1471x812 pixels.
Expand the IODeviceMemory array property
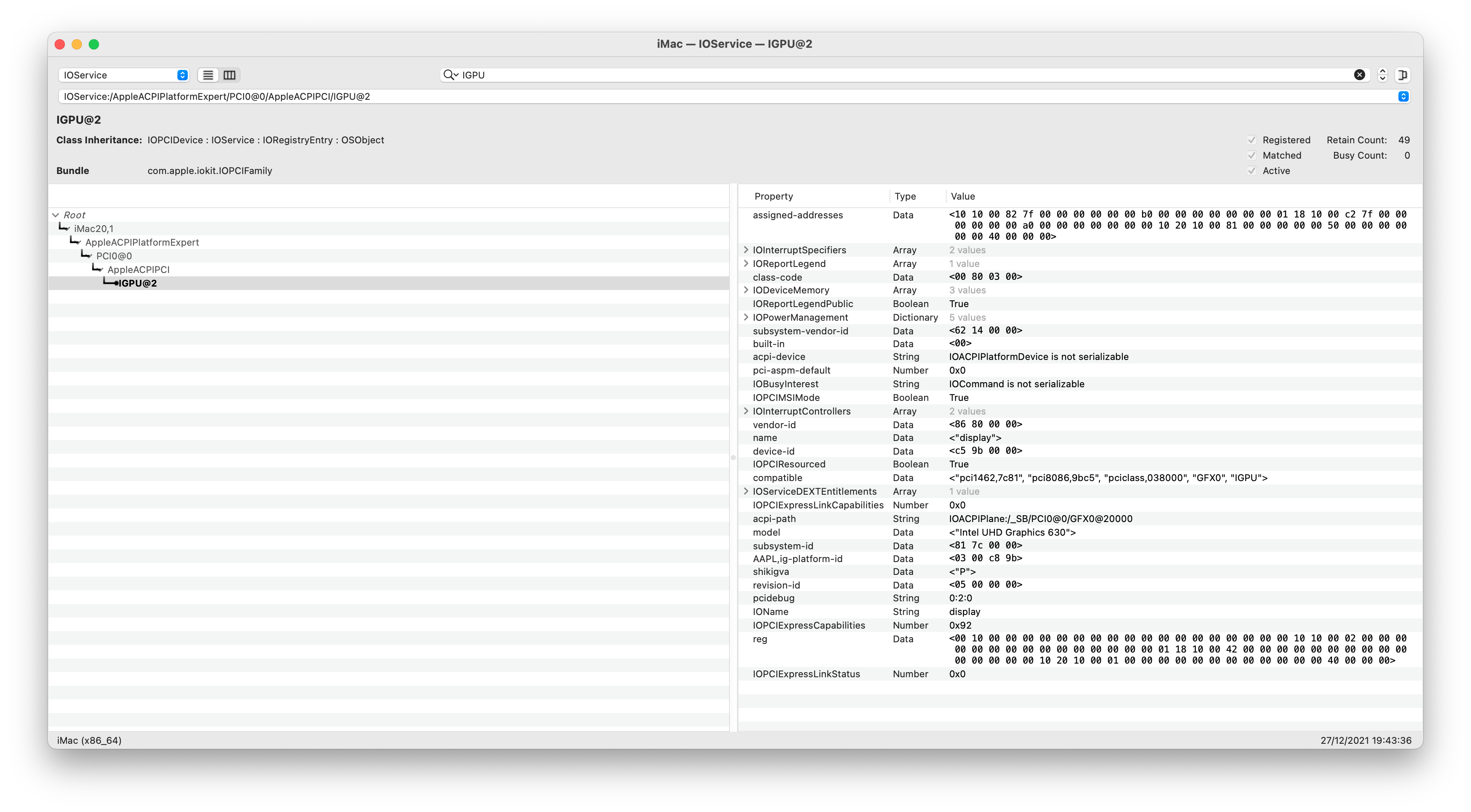tap(746, 290)
